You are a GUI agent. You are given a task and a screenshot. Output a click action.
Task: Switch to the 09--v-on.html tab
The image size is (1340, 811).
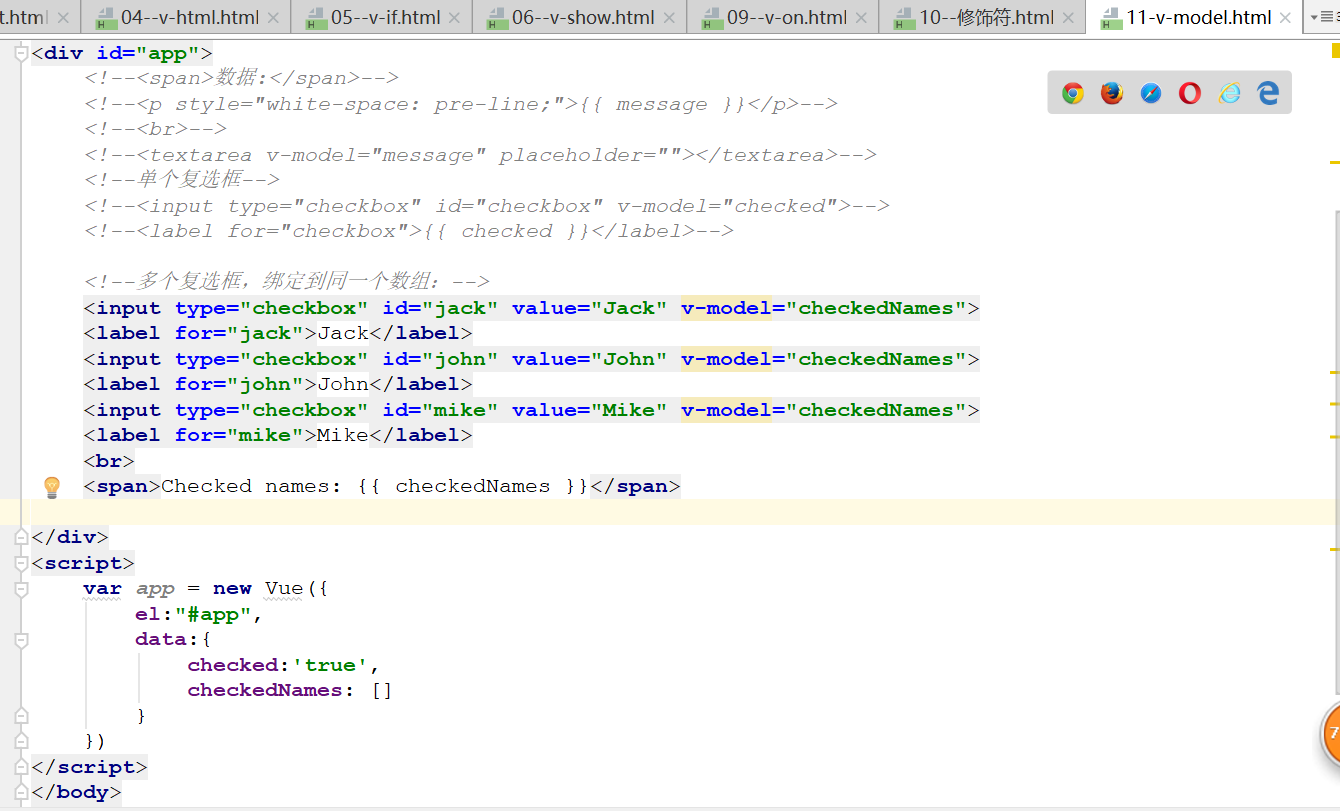tap(786, 18)
